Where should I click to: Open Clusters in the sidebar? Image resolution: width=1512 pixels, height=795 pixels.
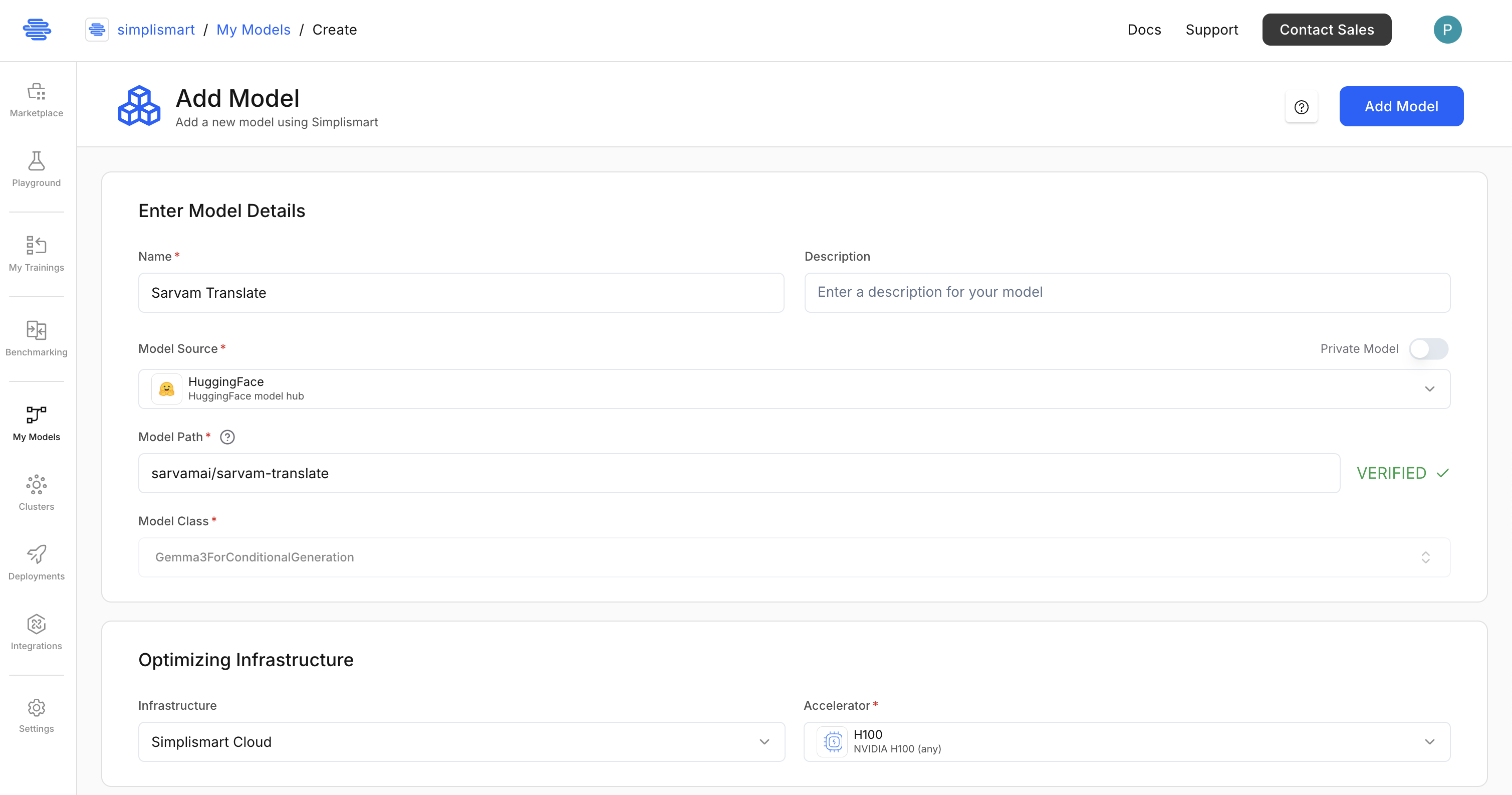click(37, 493)
